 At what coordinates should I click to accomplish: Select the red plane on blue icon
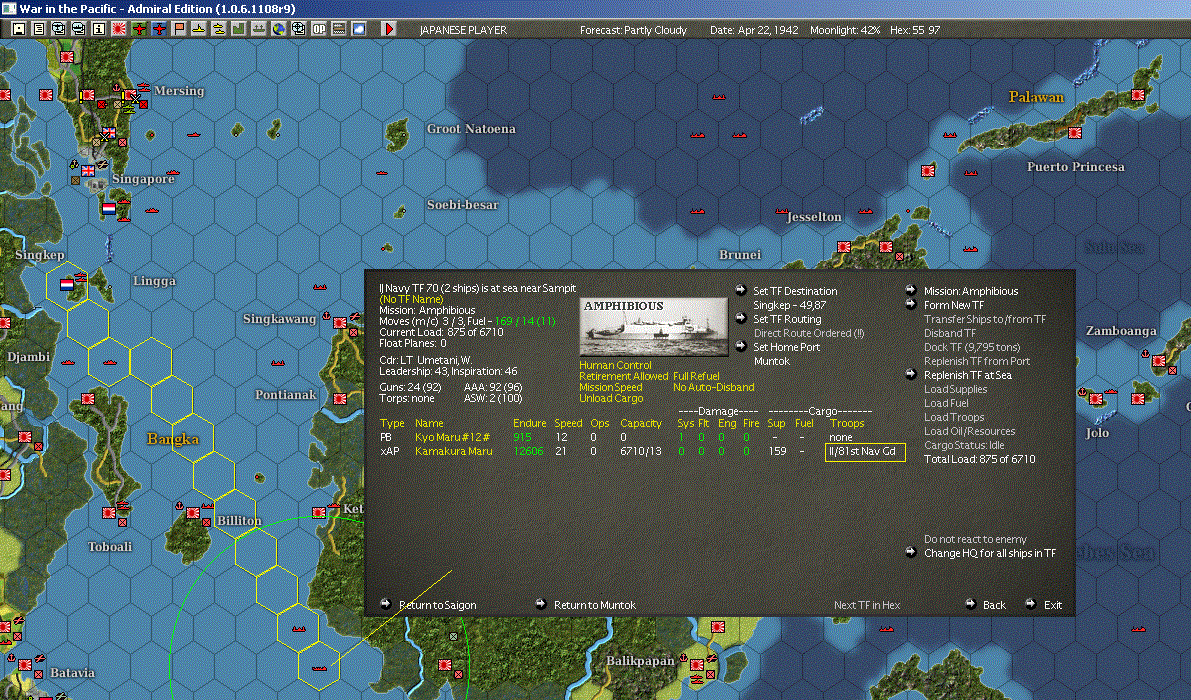(159, 29)
